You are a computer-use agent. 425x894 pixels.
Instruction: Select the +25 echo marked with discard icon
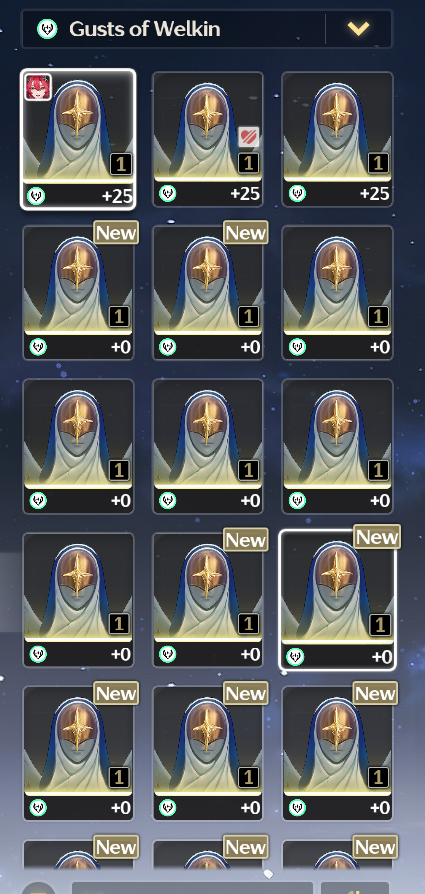(x=208, y=139)
